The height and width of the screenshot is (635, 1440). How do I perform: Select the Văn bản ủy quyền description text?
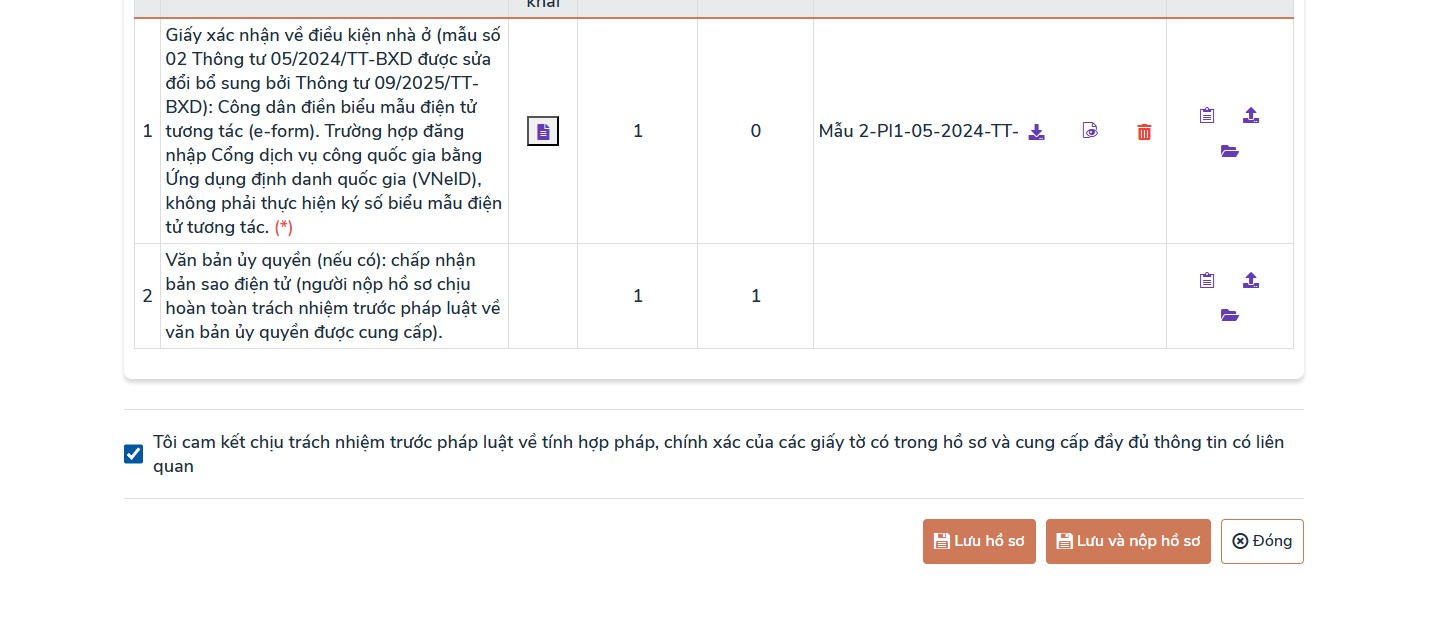pos(335,296)
